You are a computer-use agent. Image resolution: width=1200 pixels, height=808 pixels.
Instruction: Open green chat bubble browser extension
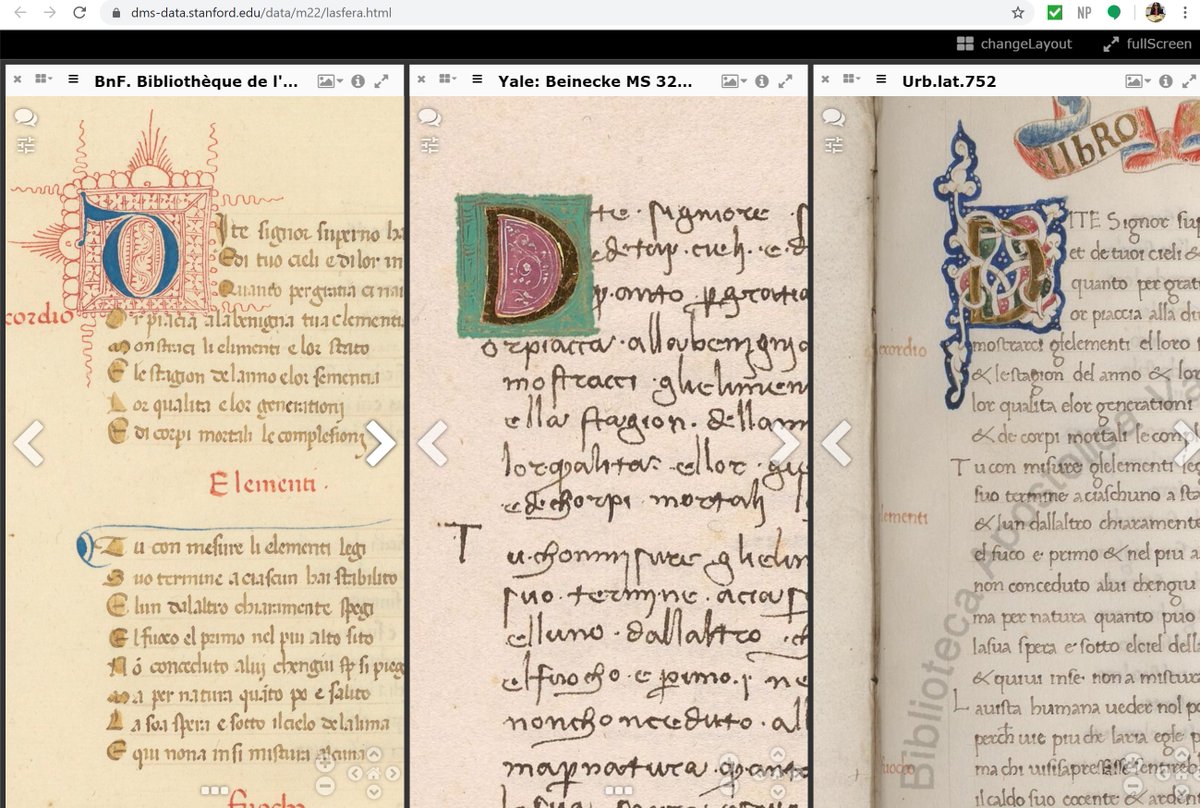pyautogui.click(x=1114, y=13)
